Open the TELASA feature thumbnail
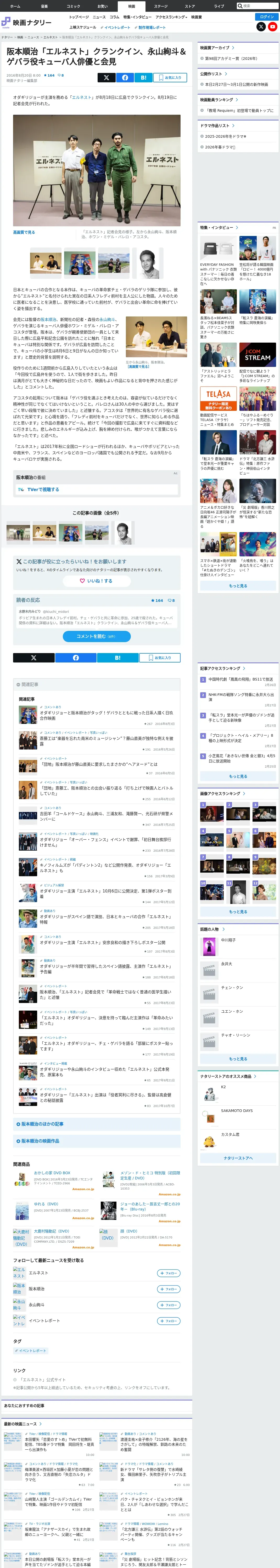Image resolution: width=280 pixels, height=1568 pixels. coord(219,399)
